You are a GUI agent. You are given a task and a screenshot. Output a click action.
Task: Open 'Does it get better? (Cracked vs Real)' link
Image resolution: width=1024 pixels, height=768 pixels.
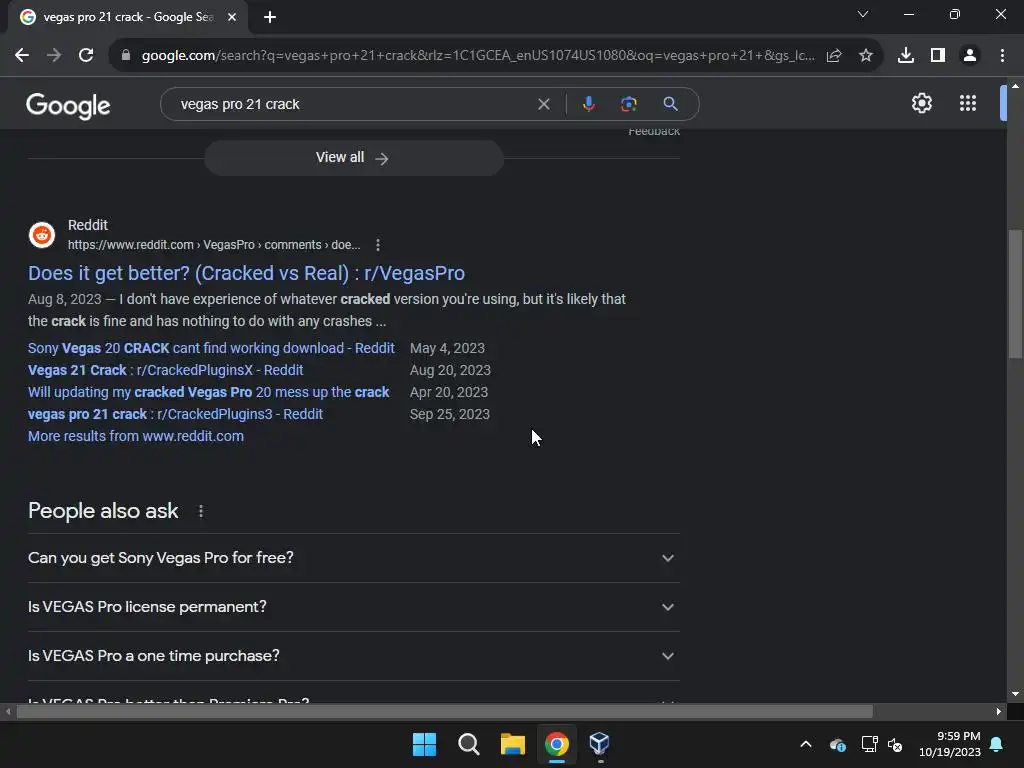pyautogui.click(x=246, y=273)
